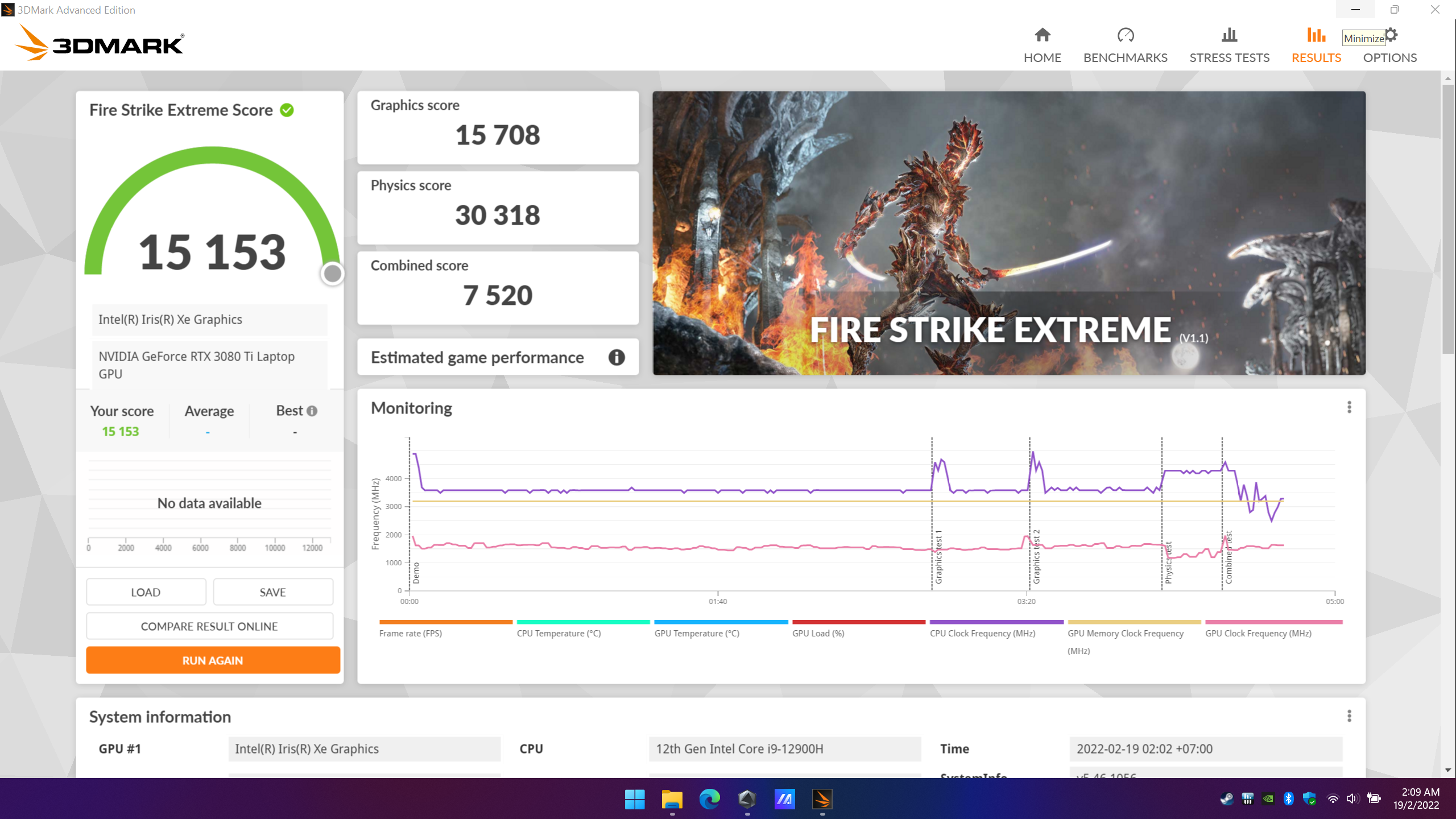The height and width of the screenshot is (819, 1456).
Task: Click volume speaker tray icon
Action: coord(1352,799)
